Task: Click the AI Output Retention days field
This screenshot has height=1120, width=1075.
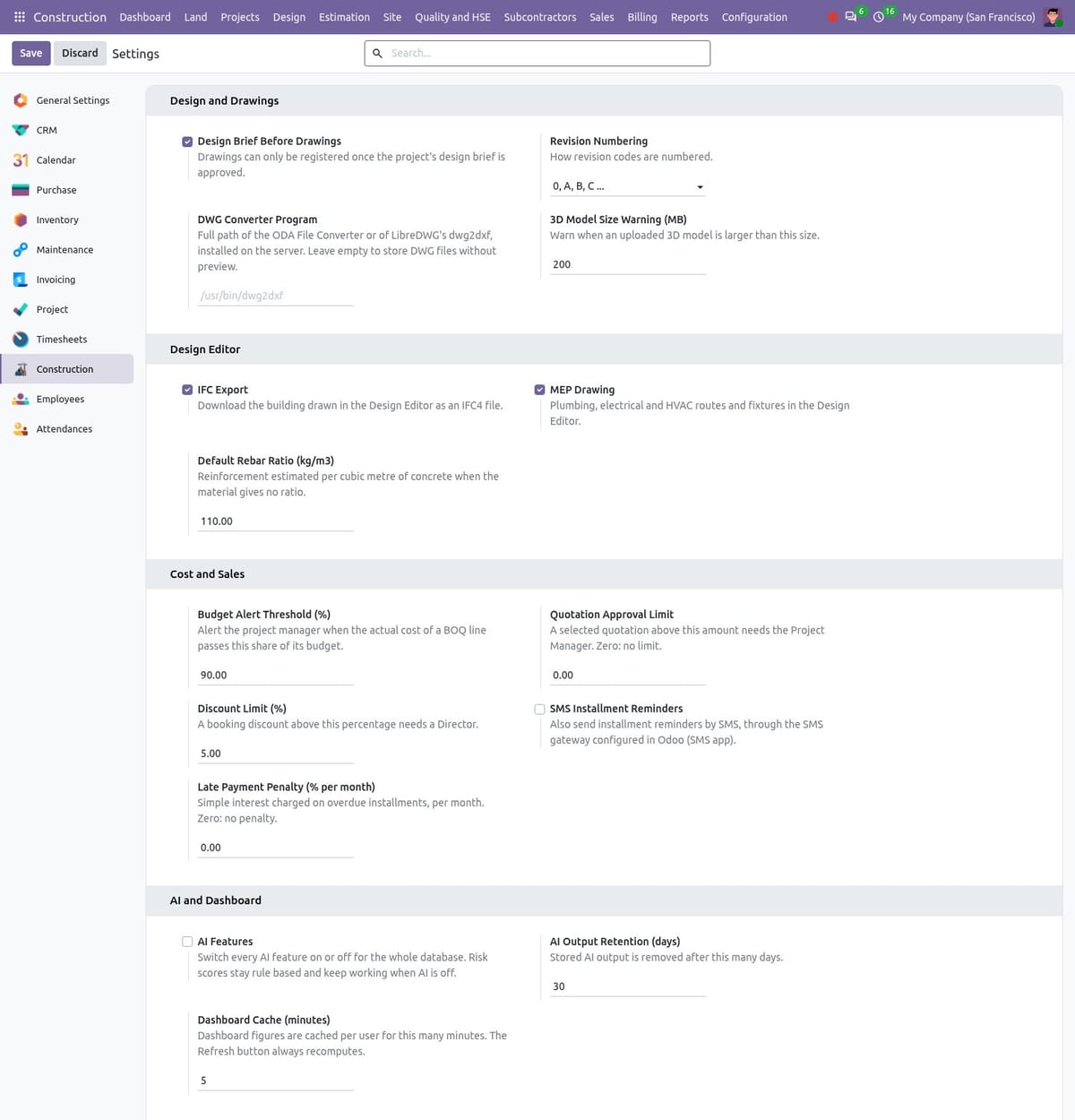Action: click(628, 986)
